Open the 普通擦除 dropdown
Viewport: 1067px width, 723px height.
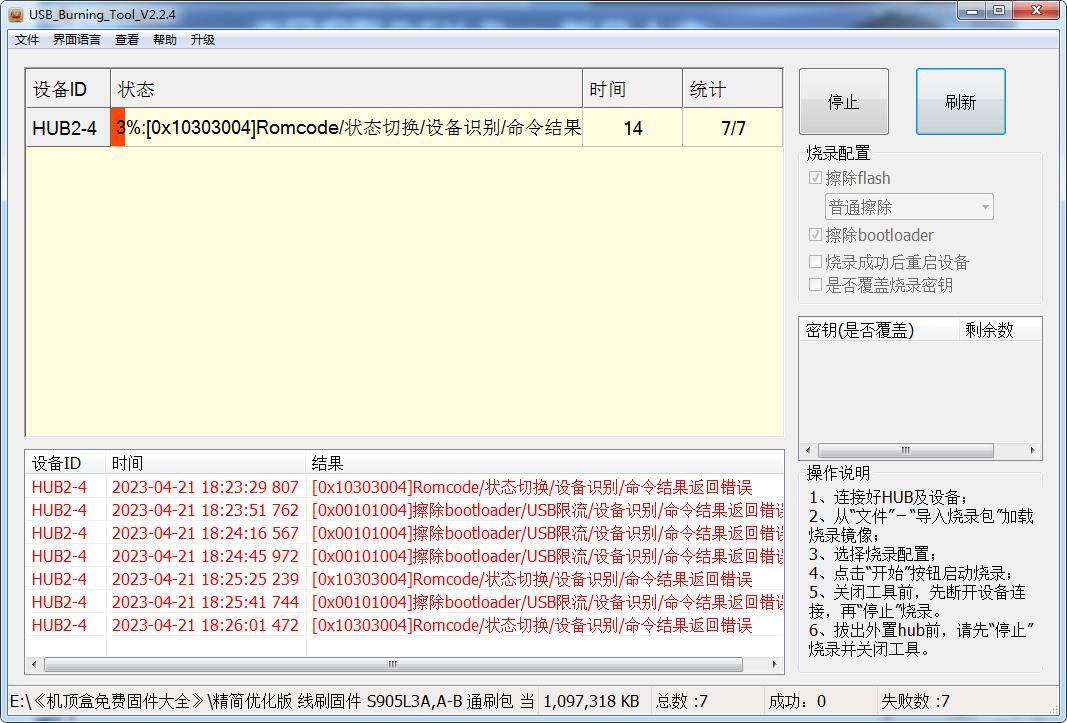pos(909,207)
